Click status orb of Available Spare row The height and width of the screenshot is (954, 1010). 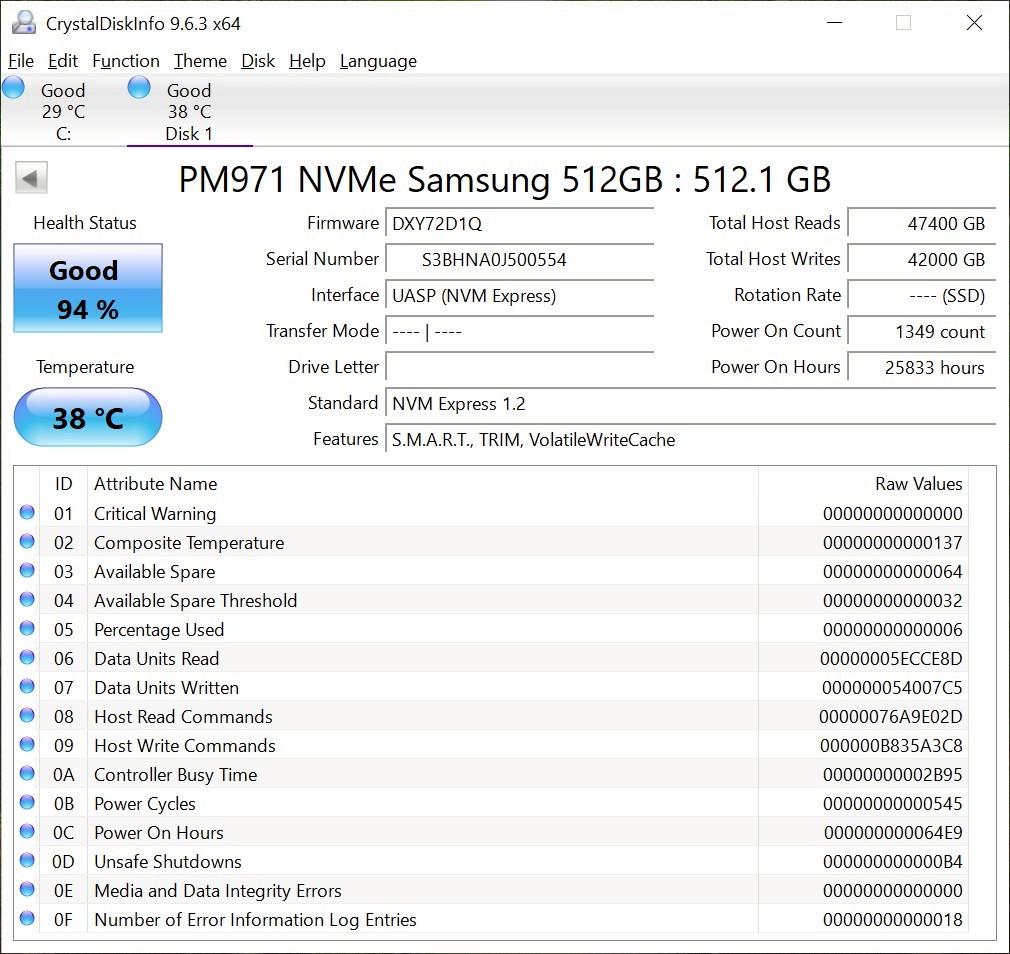click(x=27, y=570)
